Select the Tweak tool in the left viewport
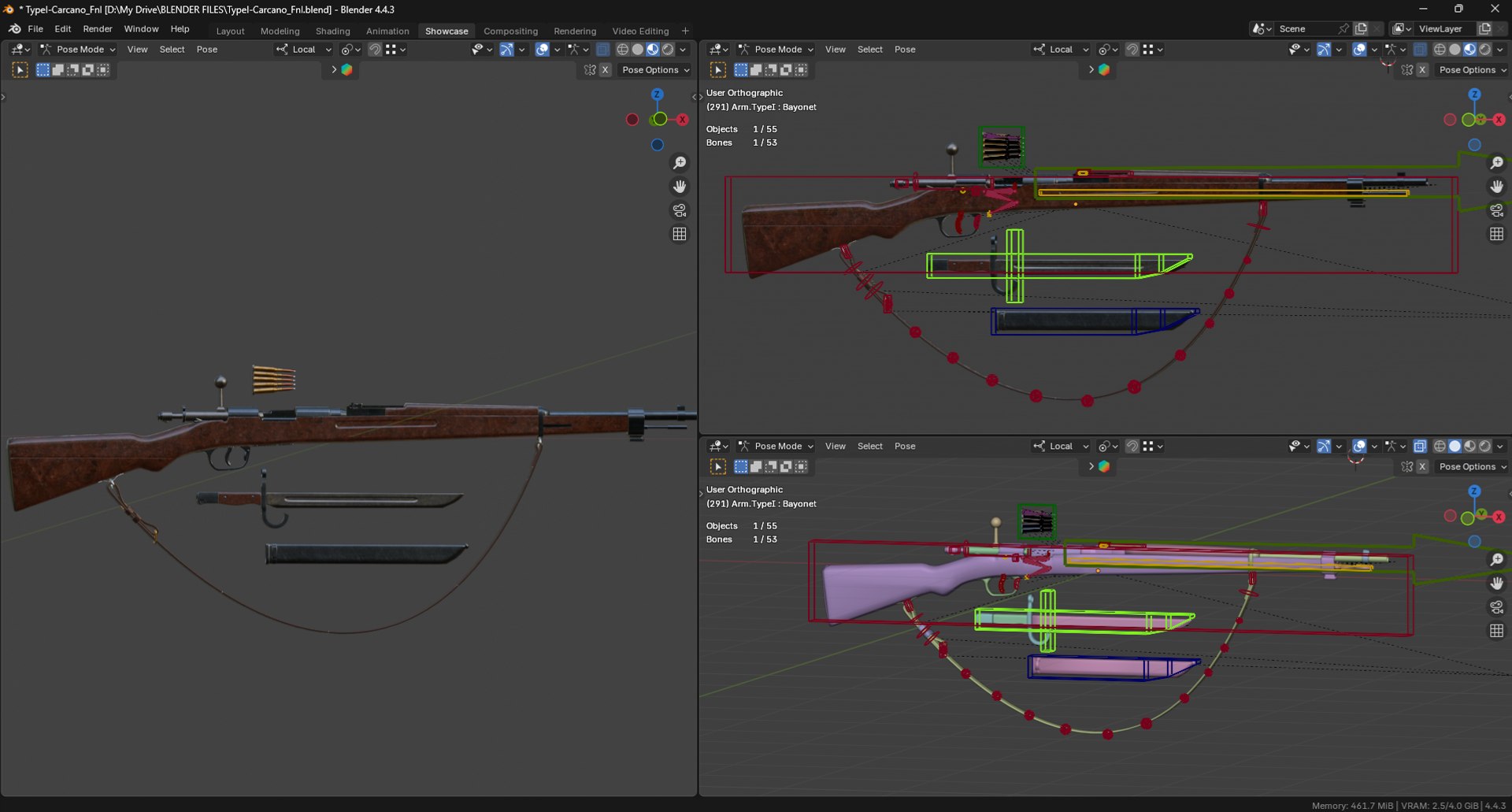This screenshot has height=812, width=1512. point(20,70)
